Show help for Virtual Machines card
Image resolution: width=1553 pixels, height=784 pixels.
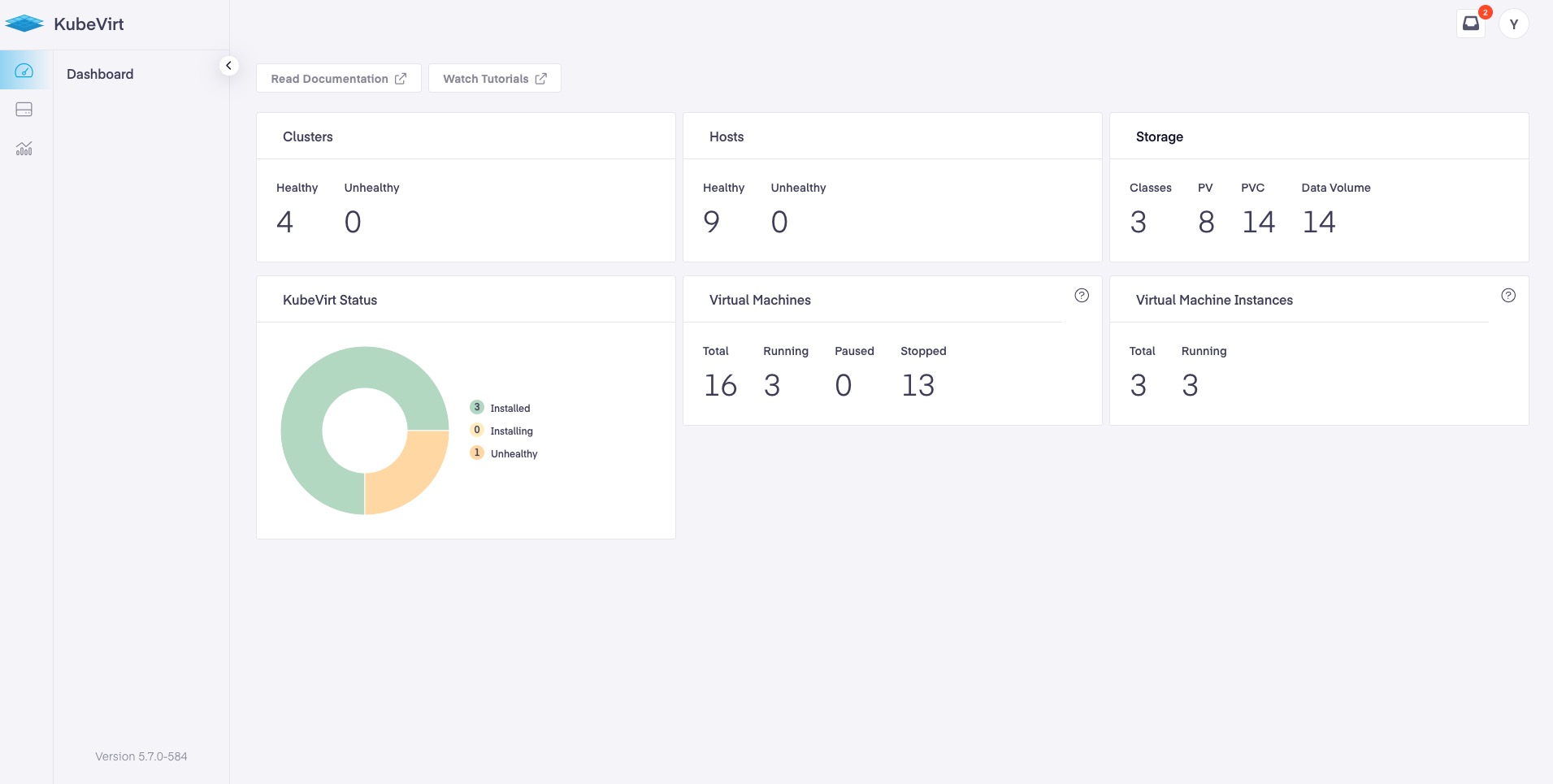(1082, 296)
